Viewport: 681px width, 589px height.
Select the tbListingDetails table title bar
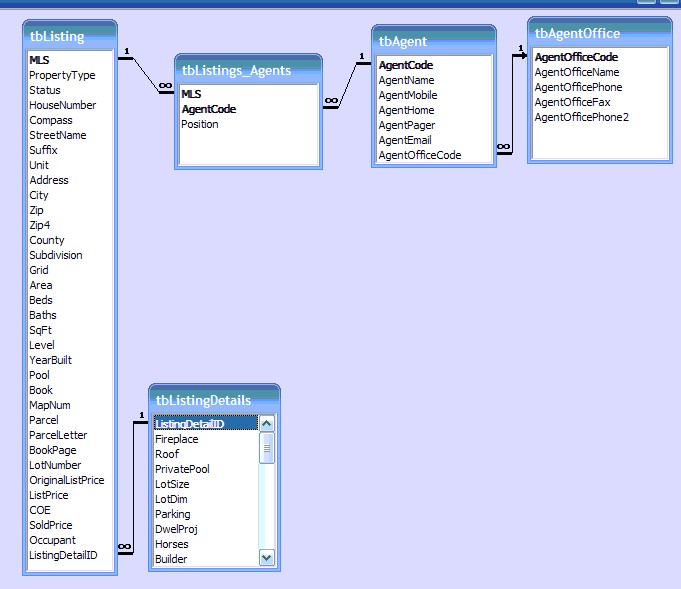point(215,400)
